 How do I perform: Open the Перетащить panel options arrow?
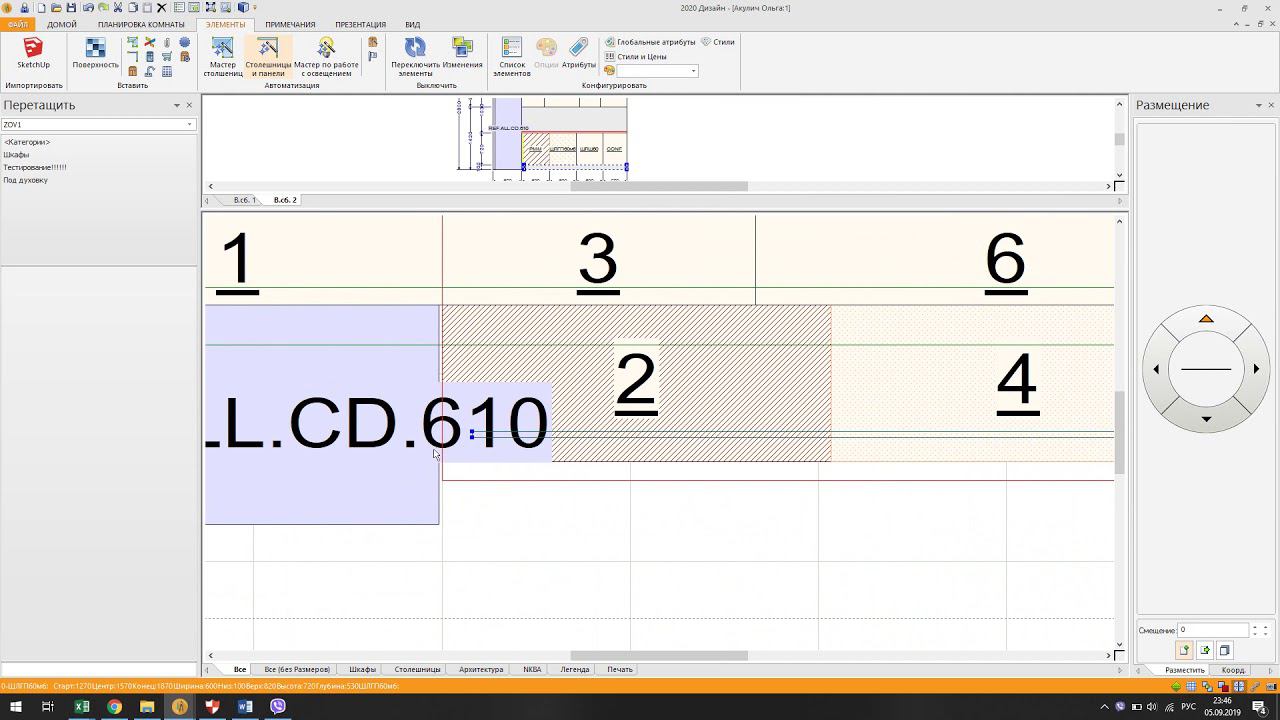(x=177, y=105)
